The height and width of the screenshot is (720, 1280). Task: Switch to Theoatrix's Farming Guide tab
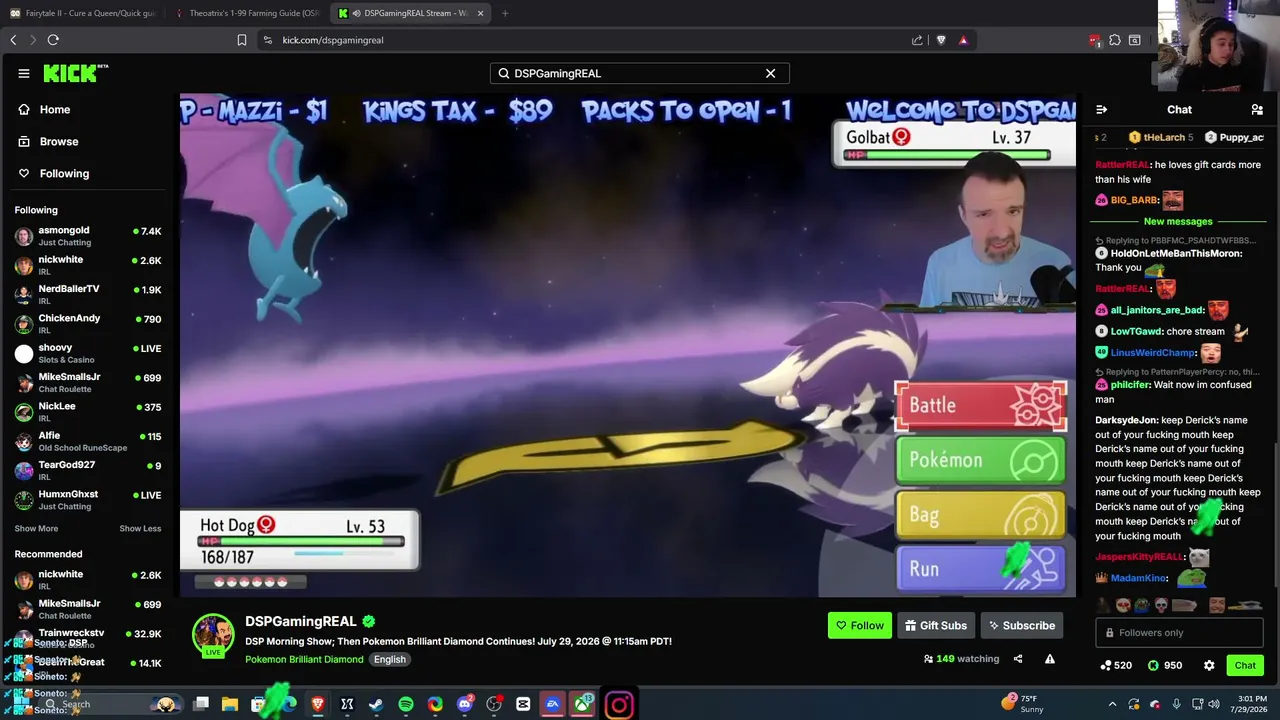tap(247, 13)
